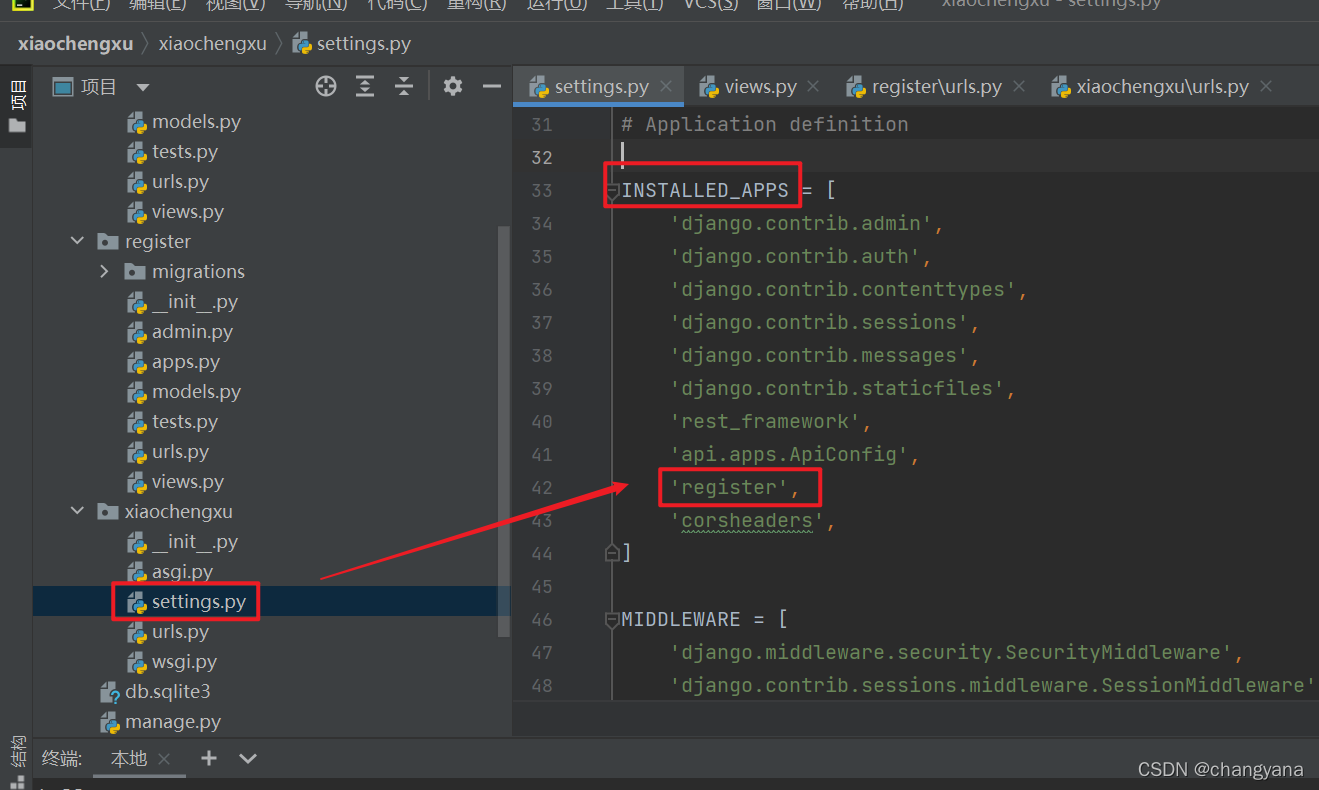The height and width of the screenshot is (790, 1319).
Task: Click 'django.contrib.admin' string in code
Action: click(801, 223)
